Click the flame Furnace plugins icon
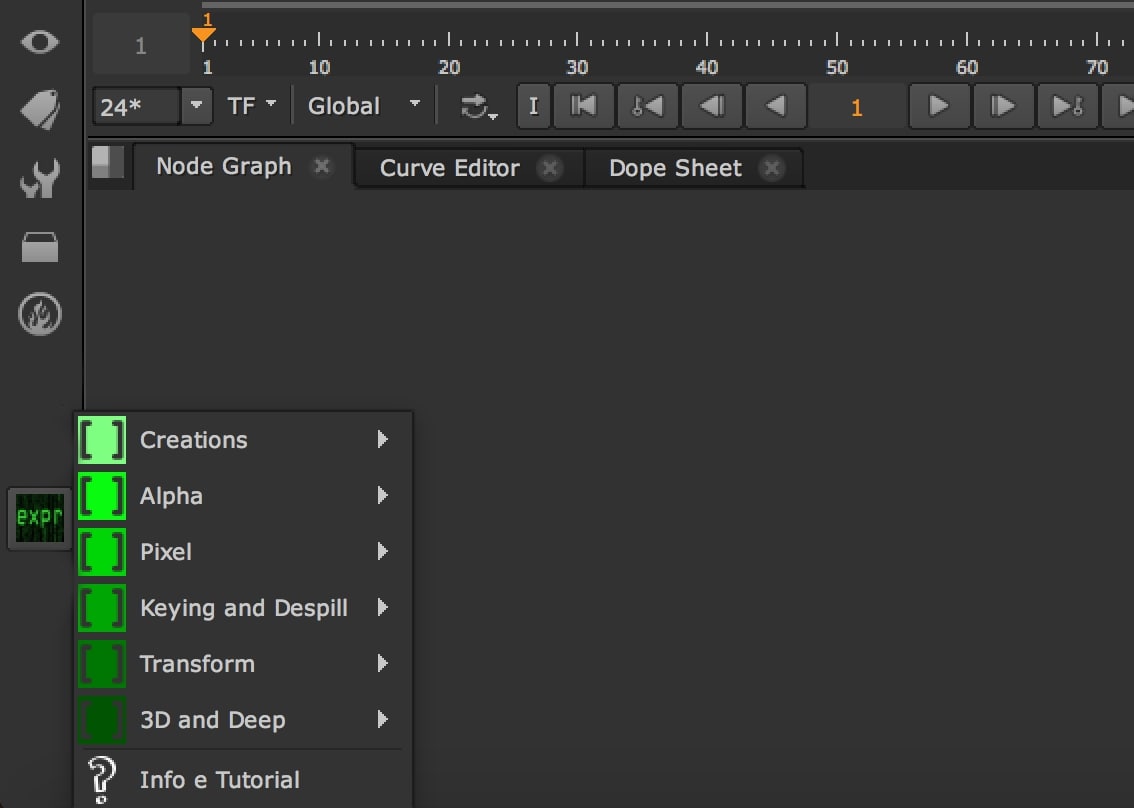Image resolution: width=1134 pixels, height=808 pixels. [40, 315]
